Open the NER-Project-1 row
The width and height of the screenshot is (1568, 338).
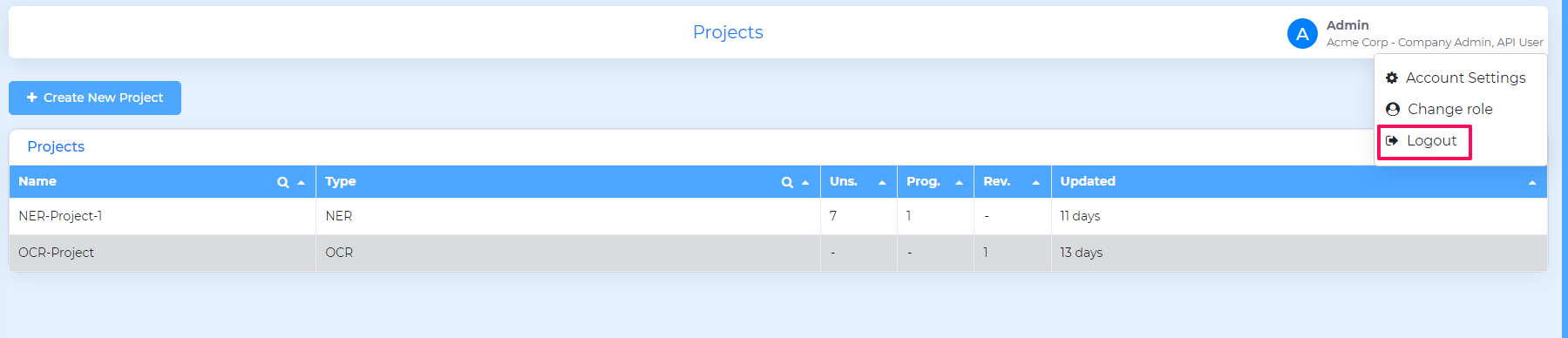(x=778, y=216)
